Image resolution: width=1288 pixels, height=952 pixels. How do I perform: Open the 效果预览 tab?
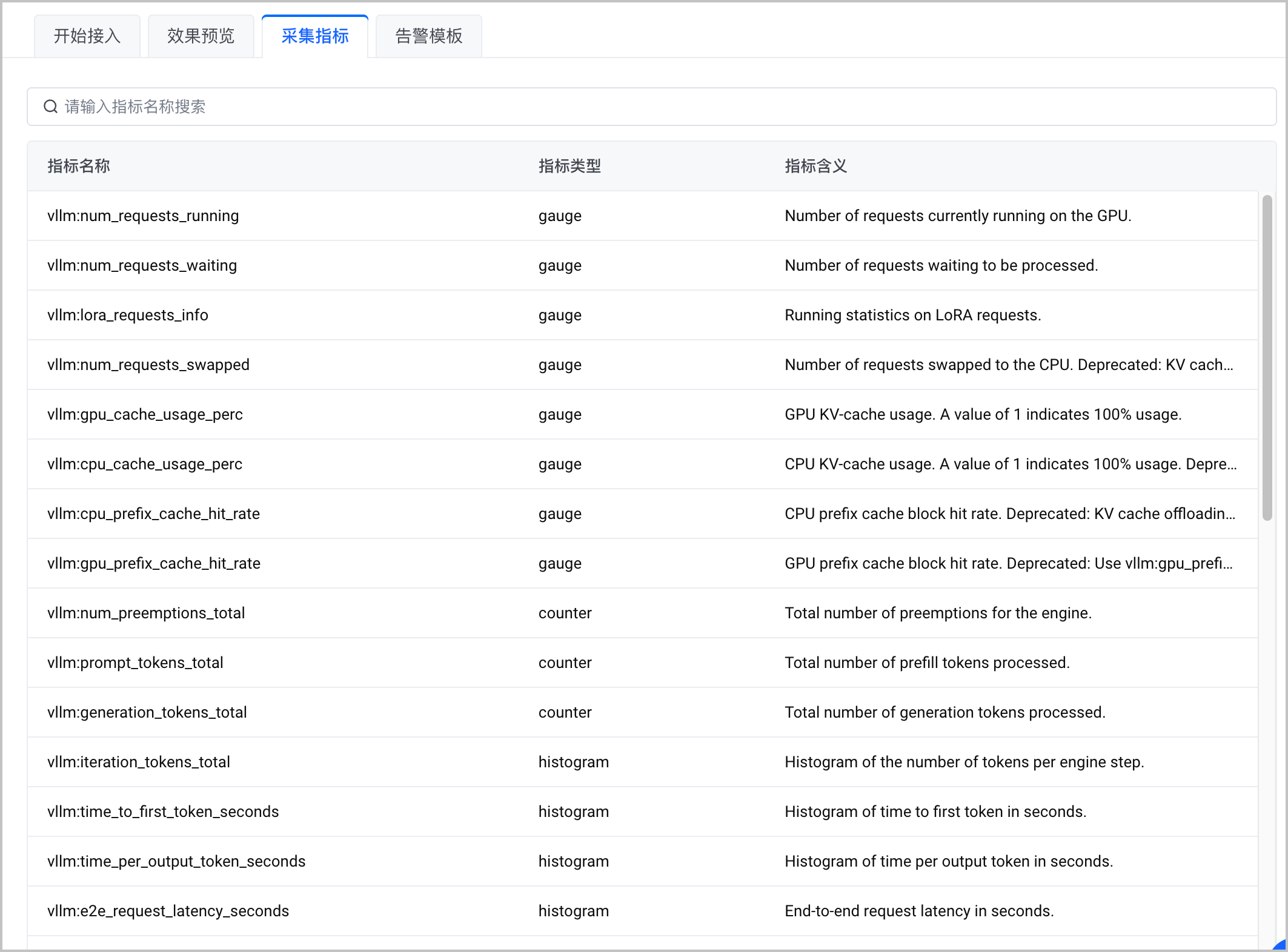coord(201,36)
